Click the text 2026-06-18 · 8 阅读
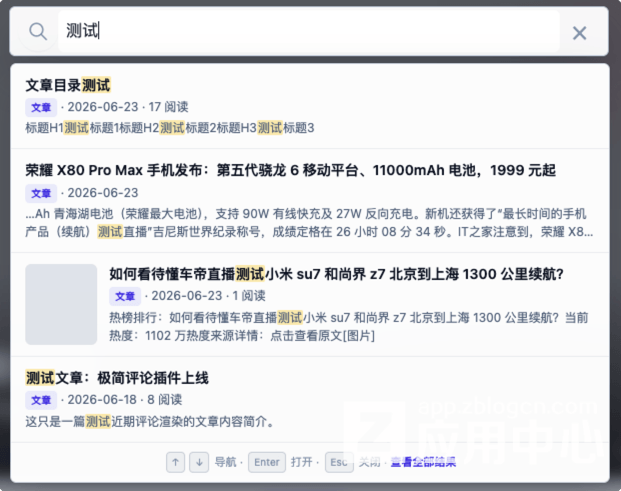 [x=125, y=400]
